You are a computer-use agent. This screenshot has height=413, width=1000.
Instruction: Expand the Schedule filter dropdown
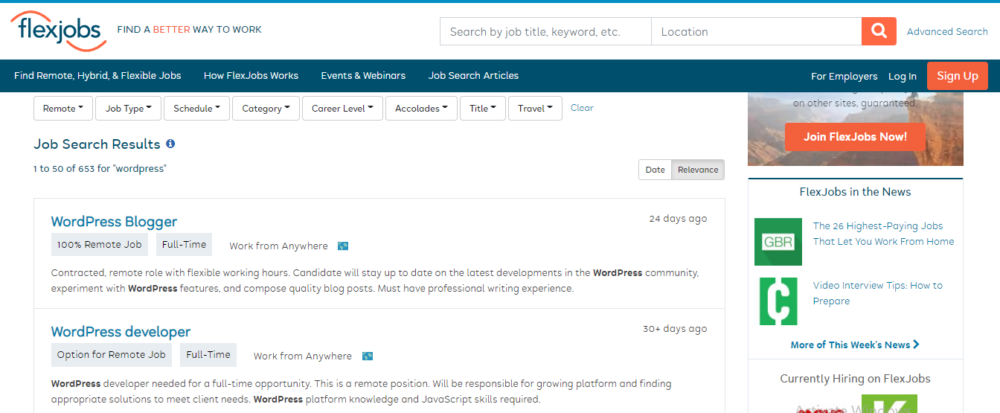[x=196, y=108]
